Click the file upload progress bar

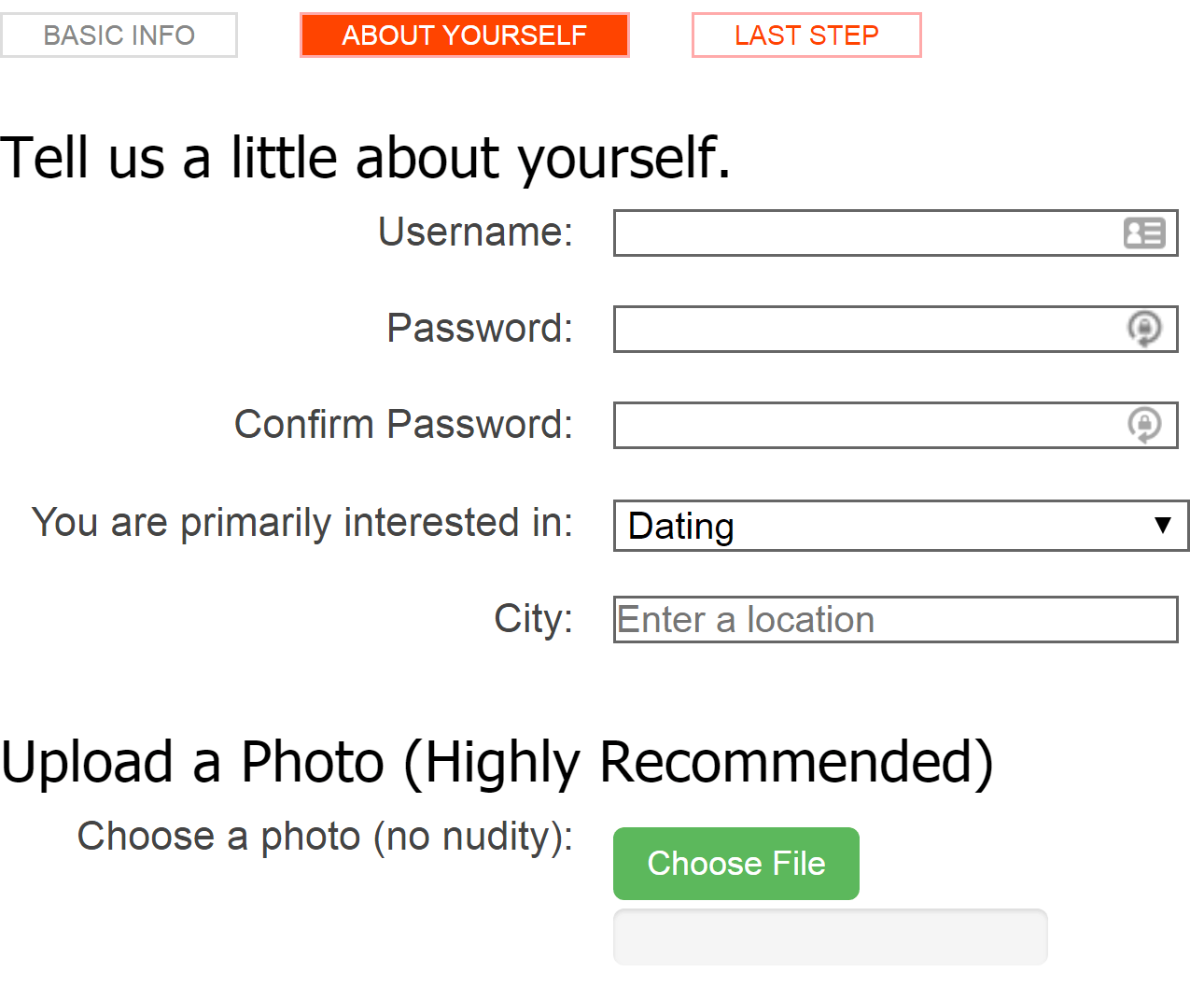pos(830,937)
